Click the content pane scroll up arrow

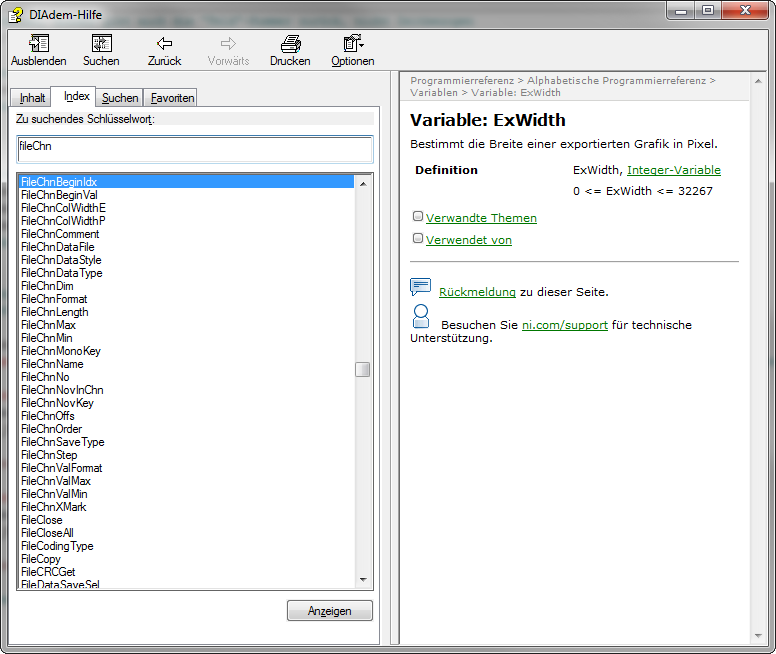(x=758, y=81)
